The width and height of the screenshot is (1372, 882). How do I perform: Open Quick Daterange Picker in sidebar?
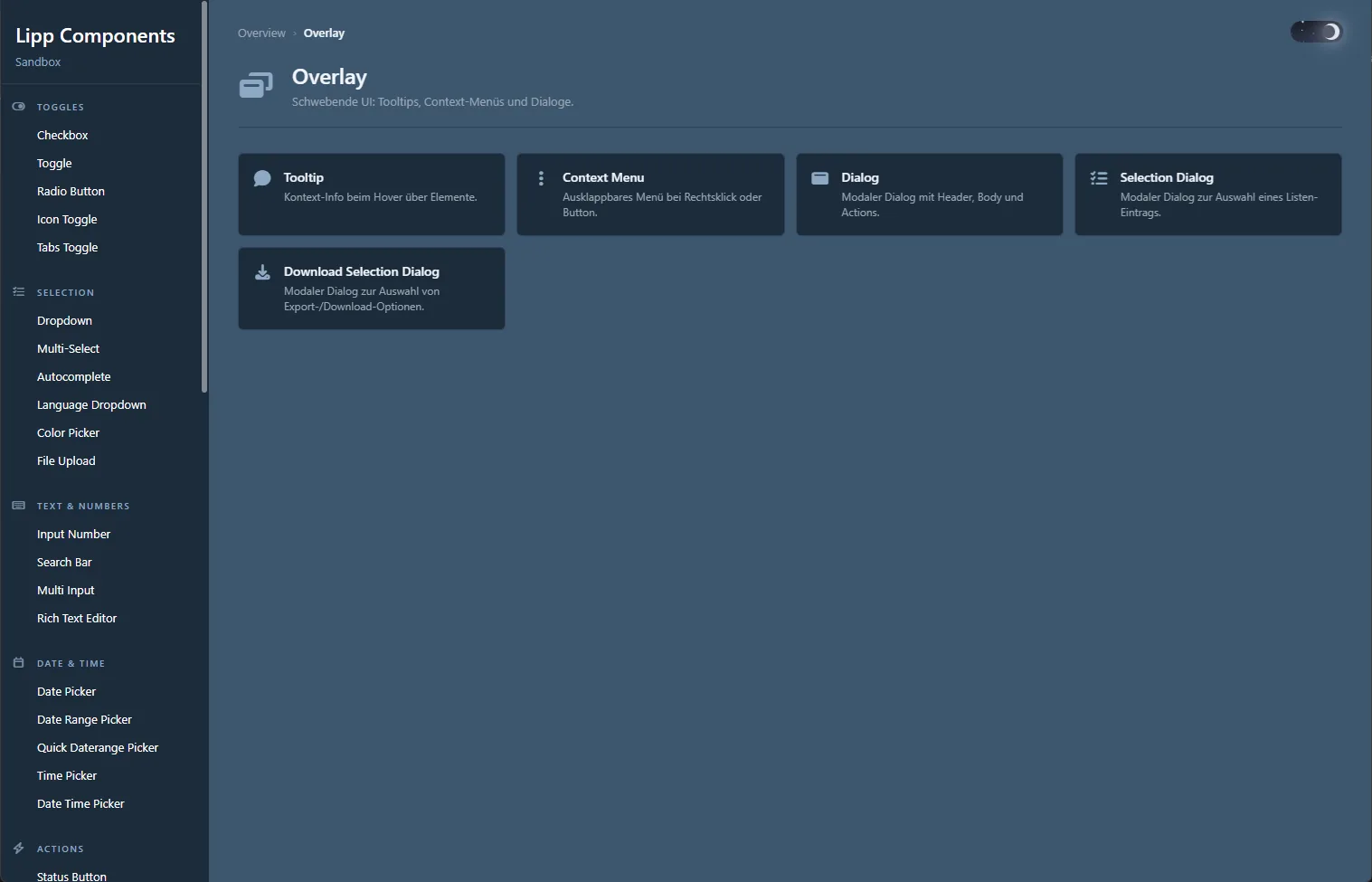98,747
